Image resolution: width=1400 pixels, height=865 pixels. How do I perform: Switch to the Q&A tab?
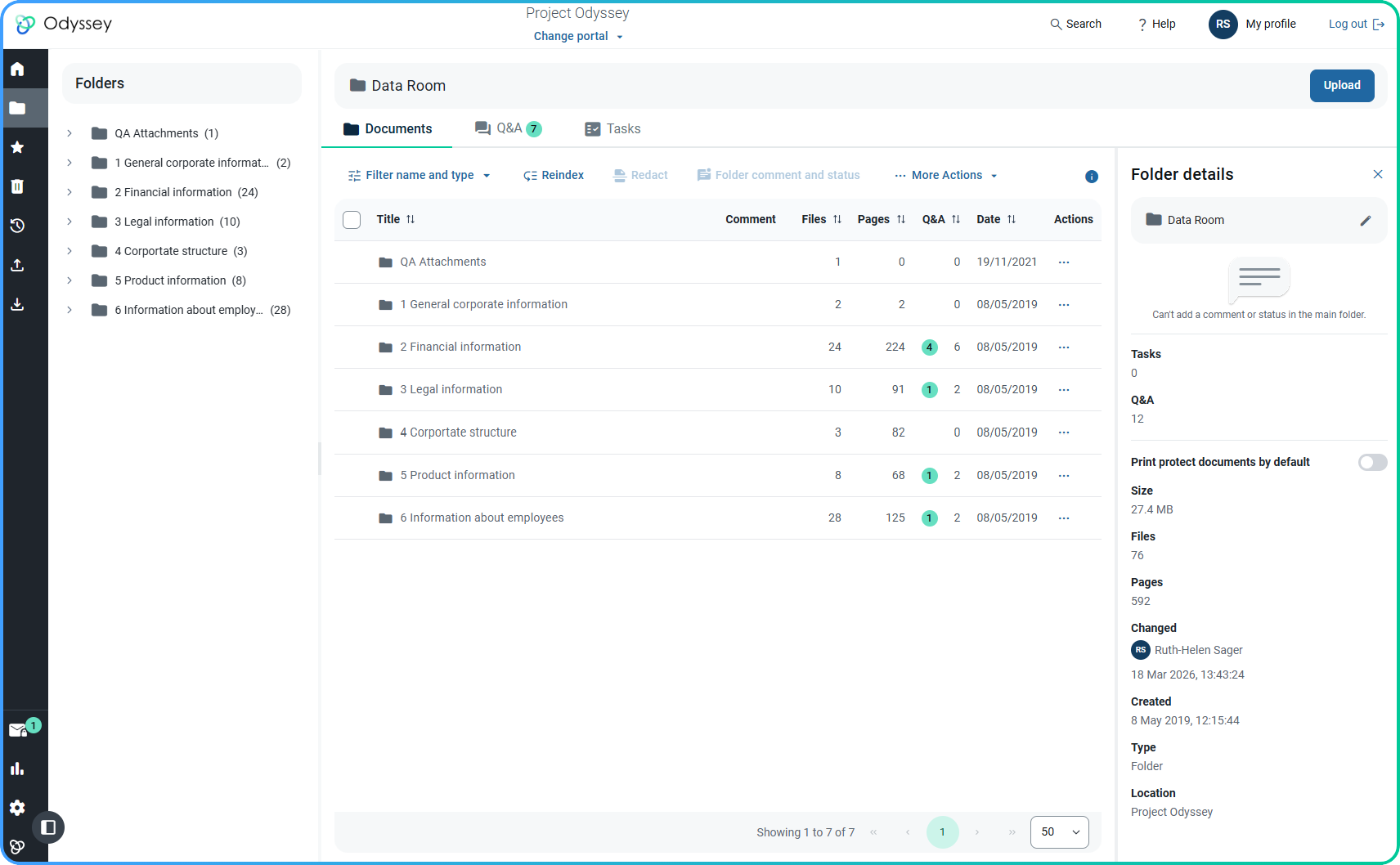pyautogui.click(x=508, y=128)
